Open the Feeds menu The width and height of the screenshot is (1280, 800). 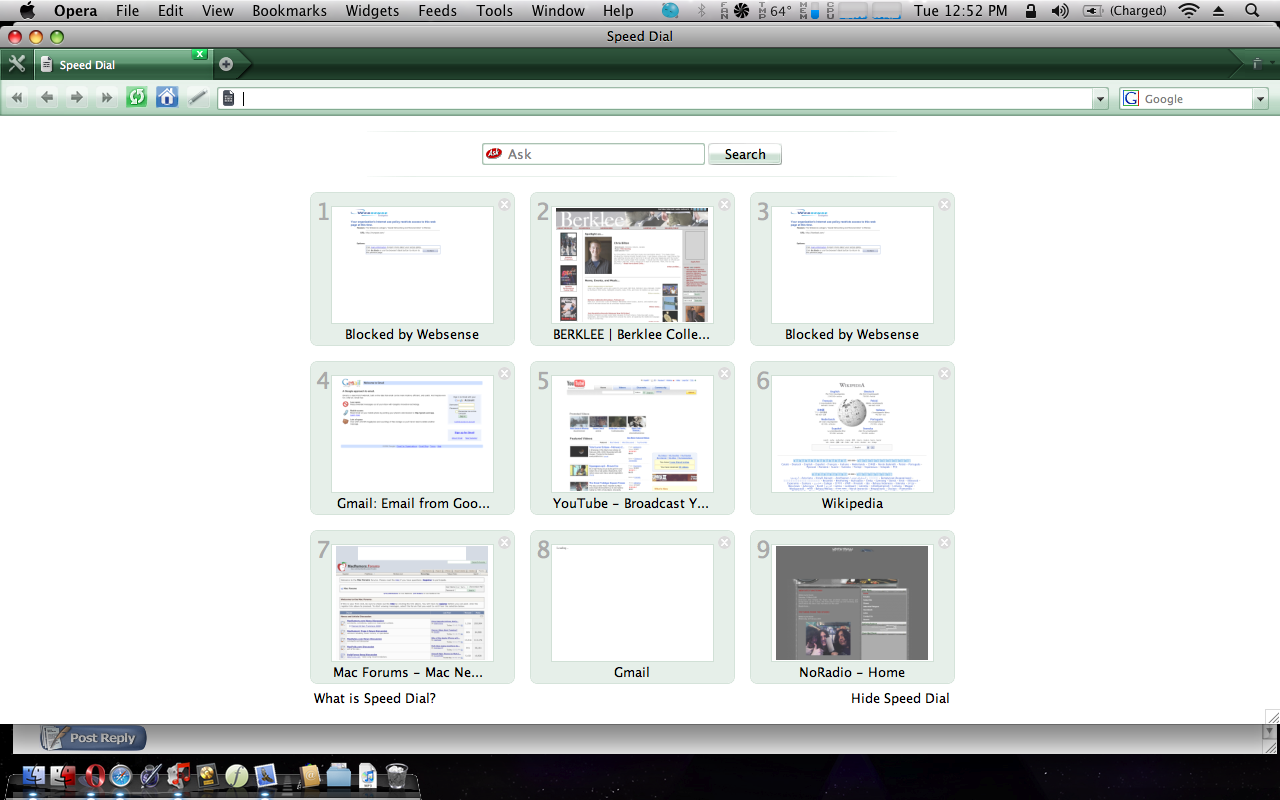point(437,11)
